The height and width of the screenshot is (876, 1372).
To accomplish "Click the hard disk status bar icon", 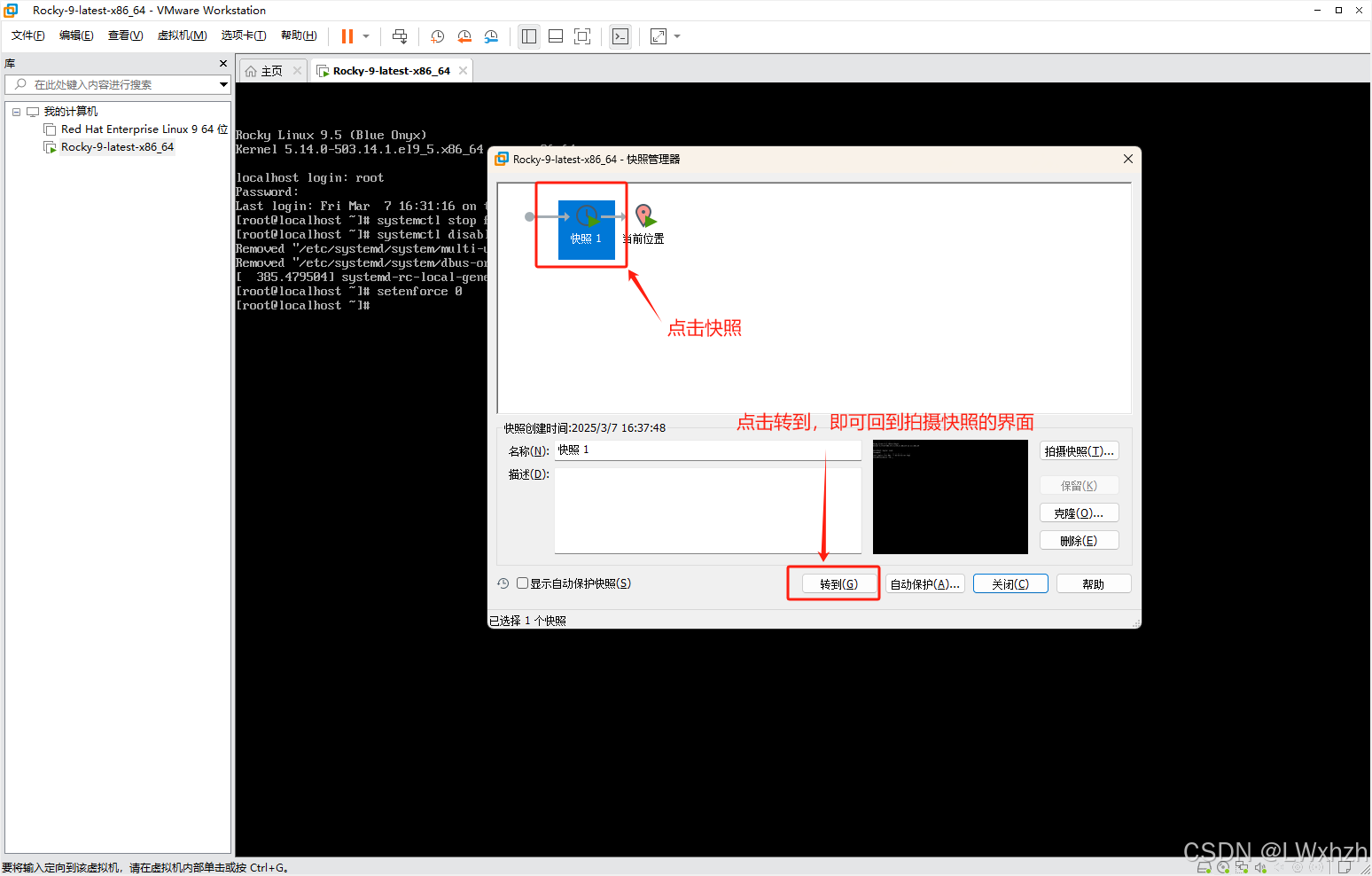I will pyautogui.click(x=1204, y=868).
